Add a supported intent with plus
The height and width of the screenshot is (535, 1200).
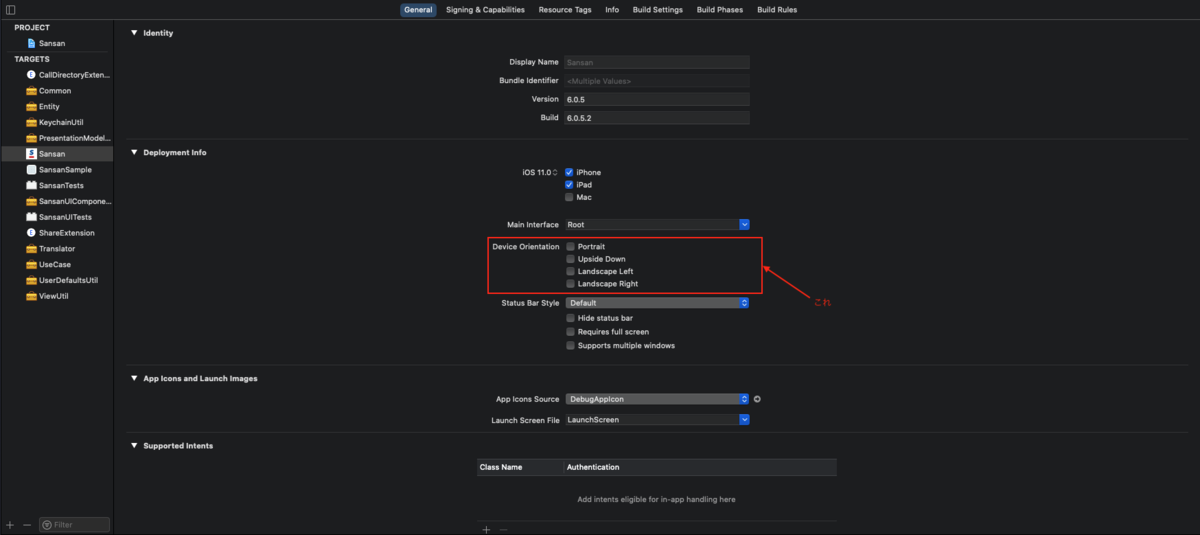click(486, 529)
